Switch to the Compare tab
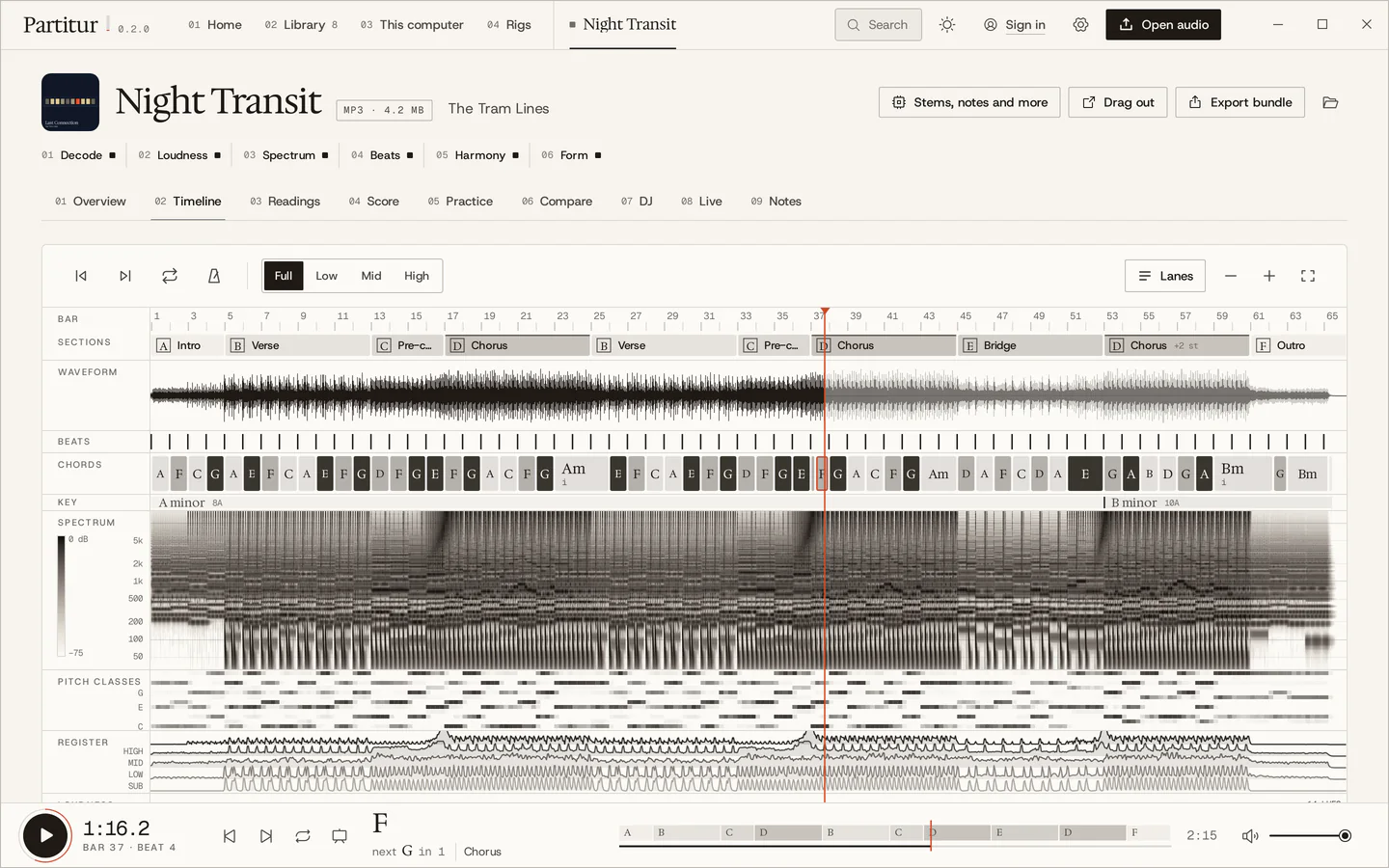This screenshot has height=868, width=1389. coord(557,202)
